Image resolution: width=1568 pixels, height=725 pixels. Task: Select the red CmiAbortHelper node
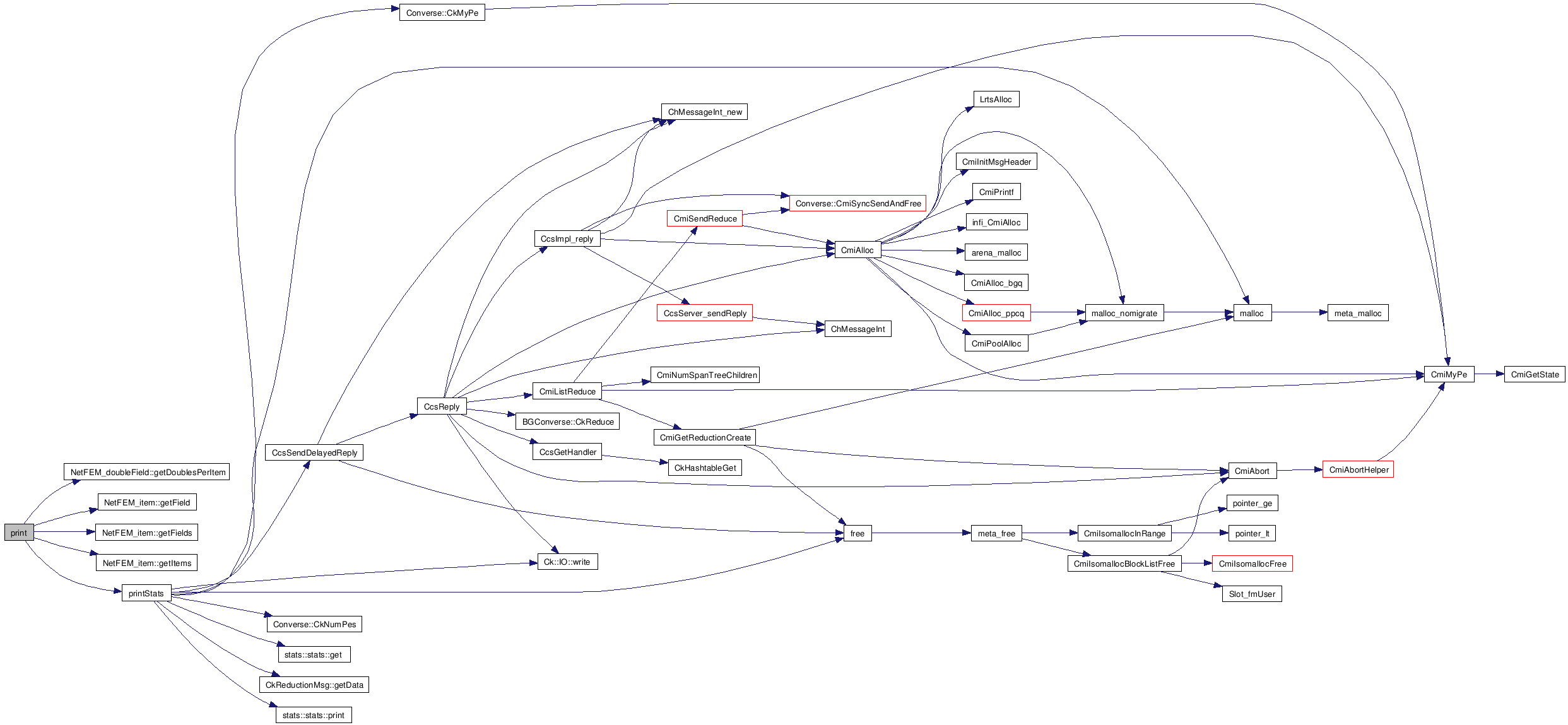1358,469
